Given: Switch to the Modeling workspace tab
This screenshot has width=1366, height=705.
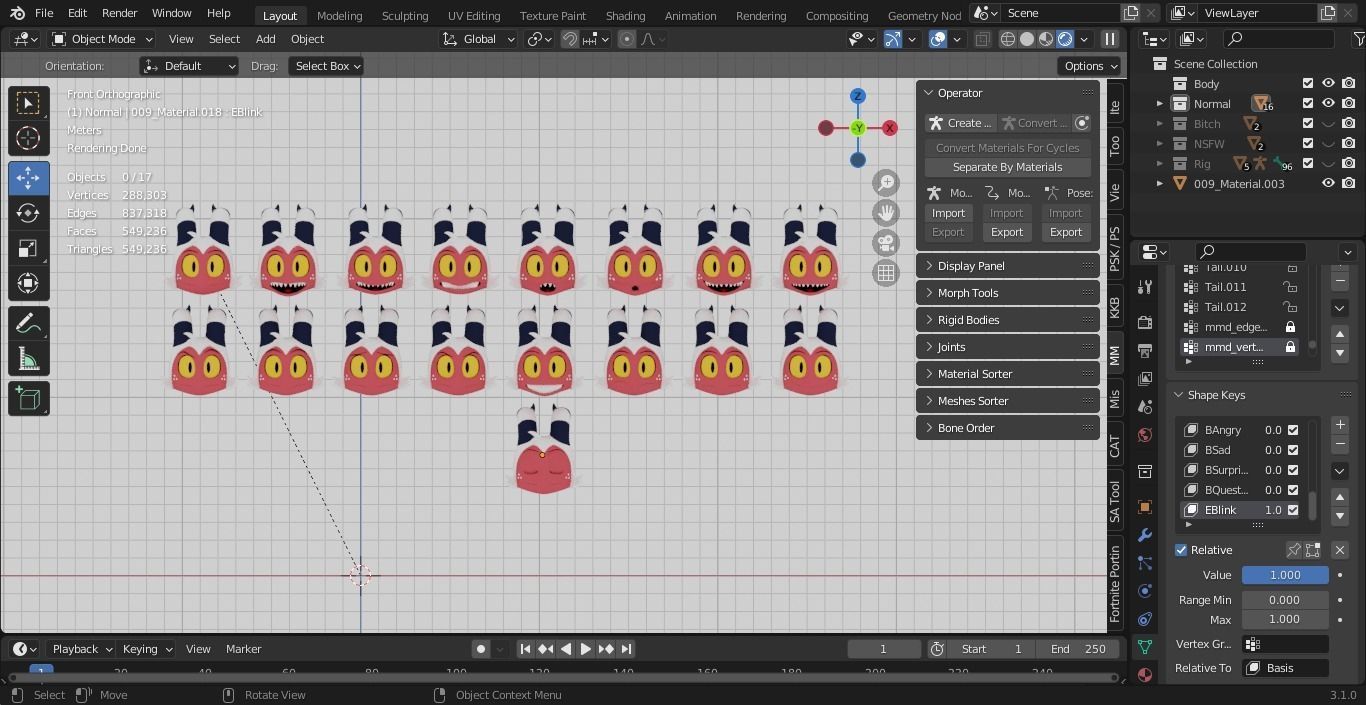Looking at the screenshot, I should (339, 15).
